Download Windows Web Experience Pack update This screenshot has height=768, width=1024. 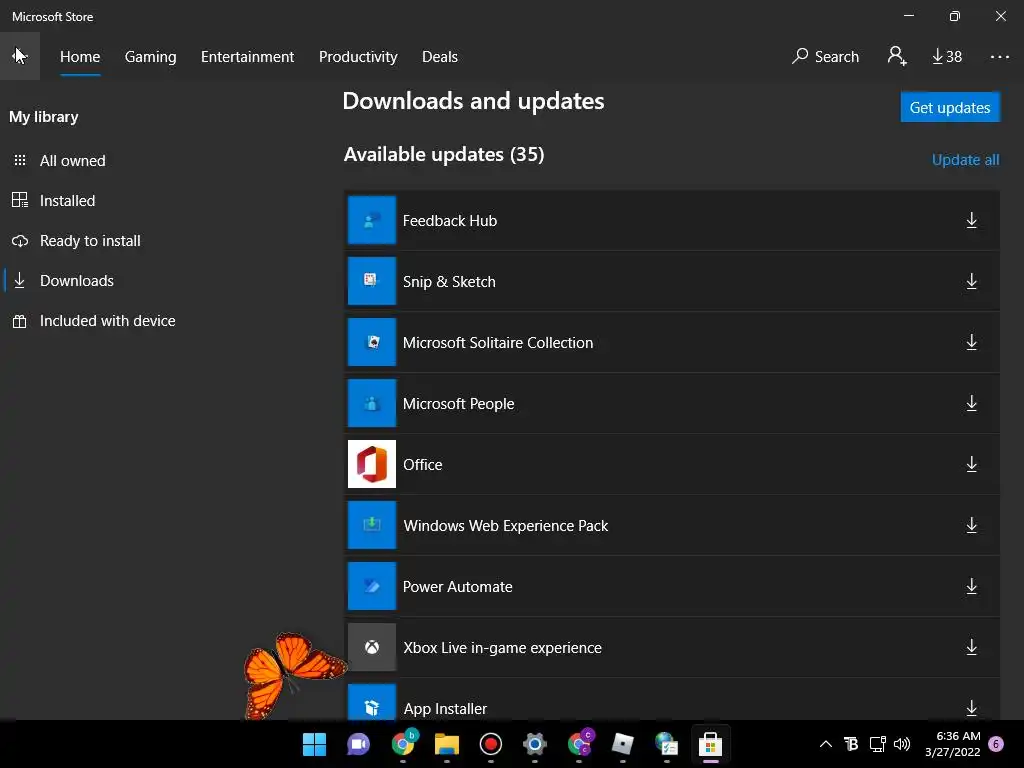[971, 525]
